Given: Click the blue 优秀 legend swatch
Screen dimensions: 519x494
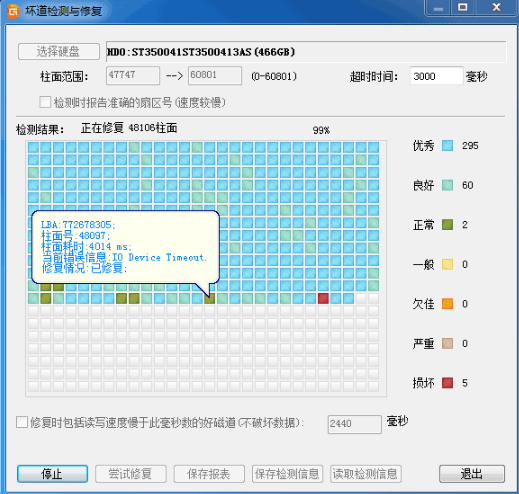Looking at the screenshot, I should [x=447, y=146].
